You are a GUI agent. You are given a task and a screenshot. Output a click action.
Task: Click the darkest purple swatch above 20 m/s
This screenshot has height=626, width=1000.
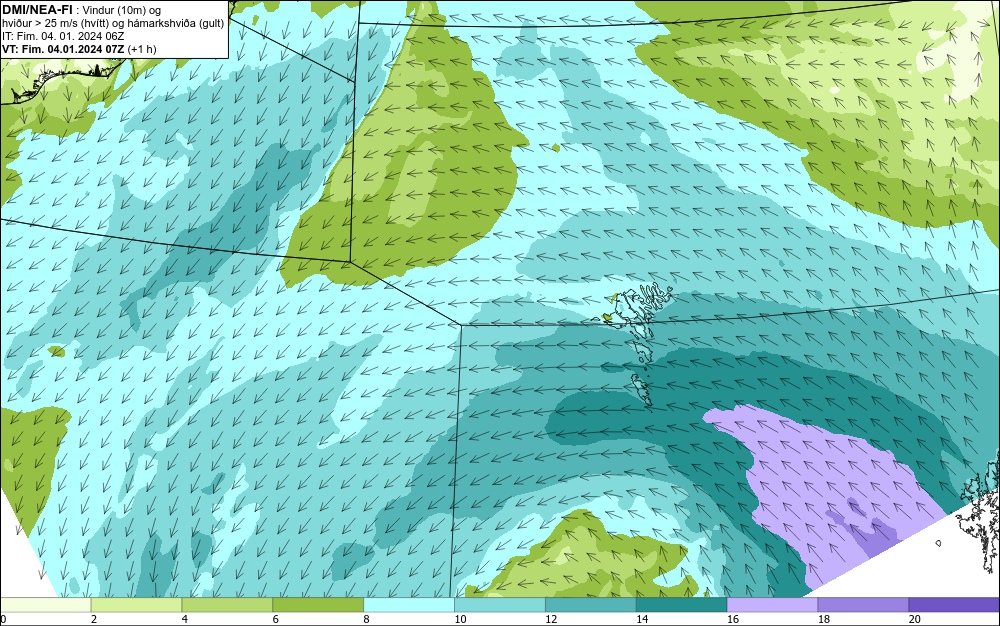tap(954, 605)
